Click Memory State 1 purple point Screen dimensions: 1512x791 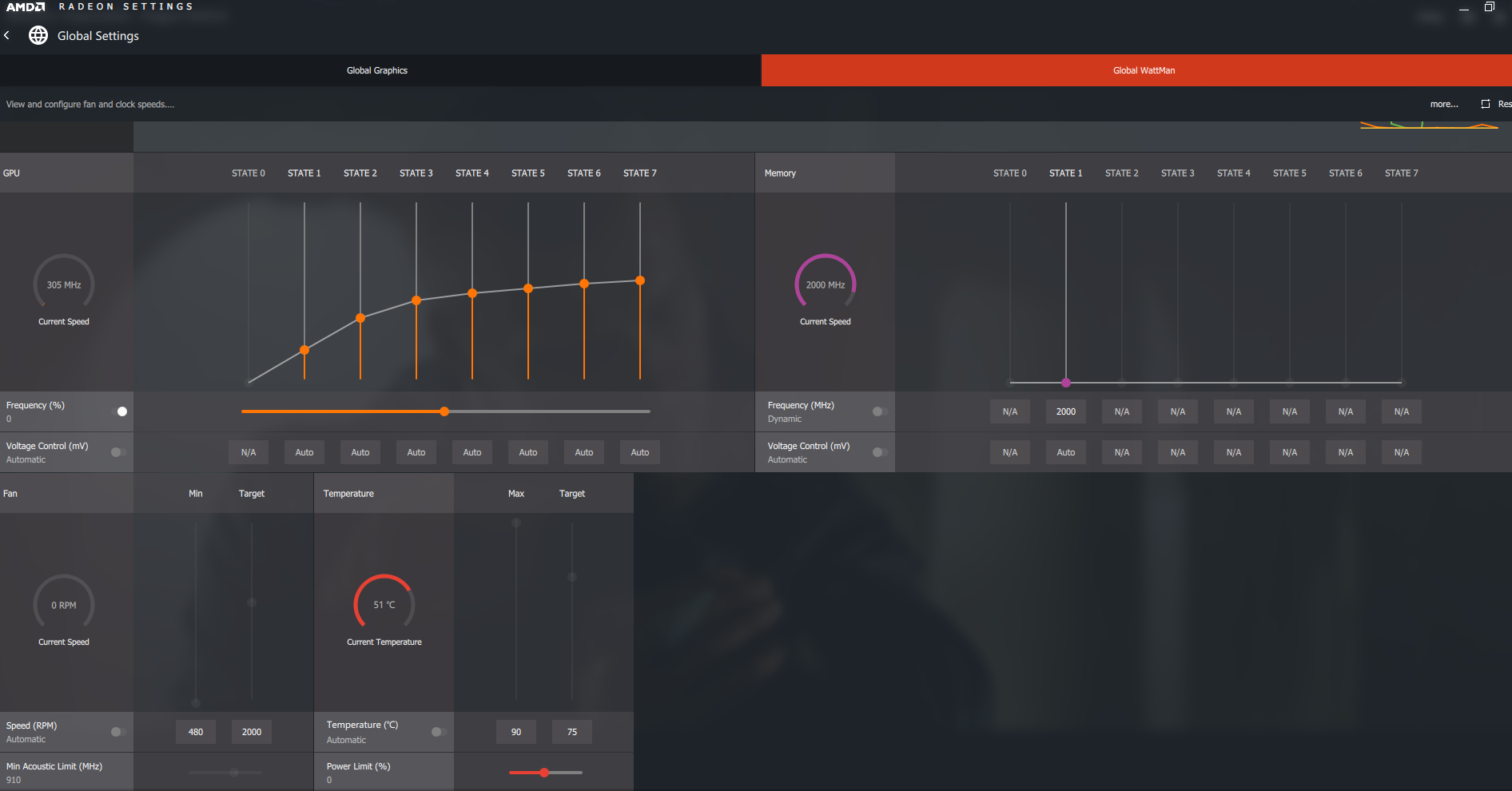[x=1066, y=383]
